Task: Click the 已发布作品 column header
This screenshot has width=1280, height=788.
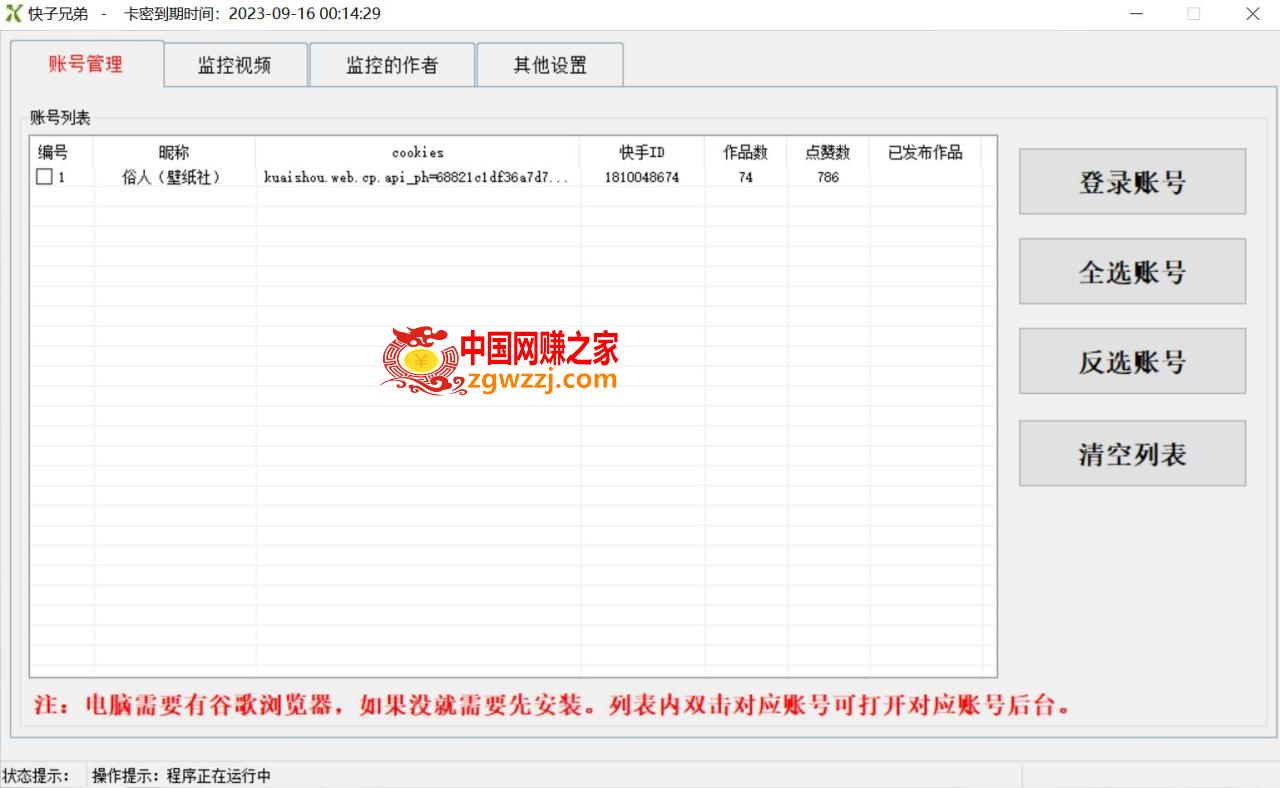Action: 925,152
